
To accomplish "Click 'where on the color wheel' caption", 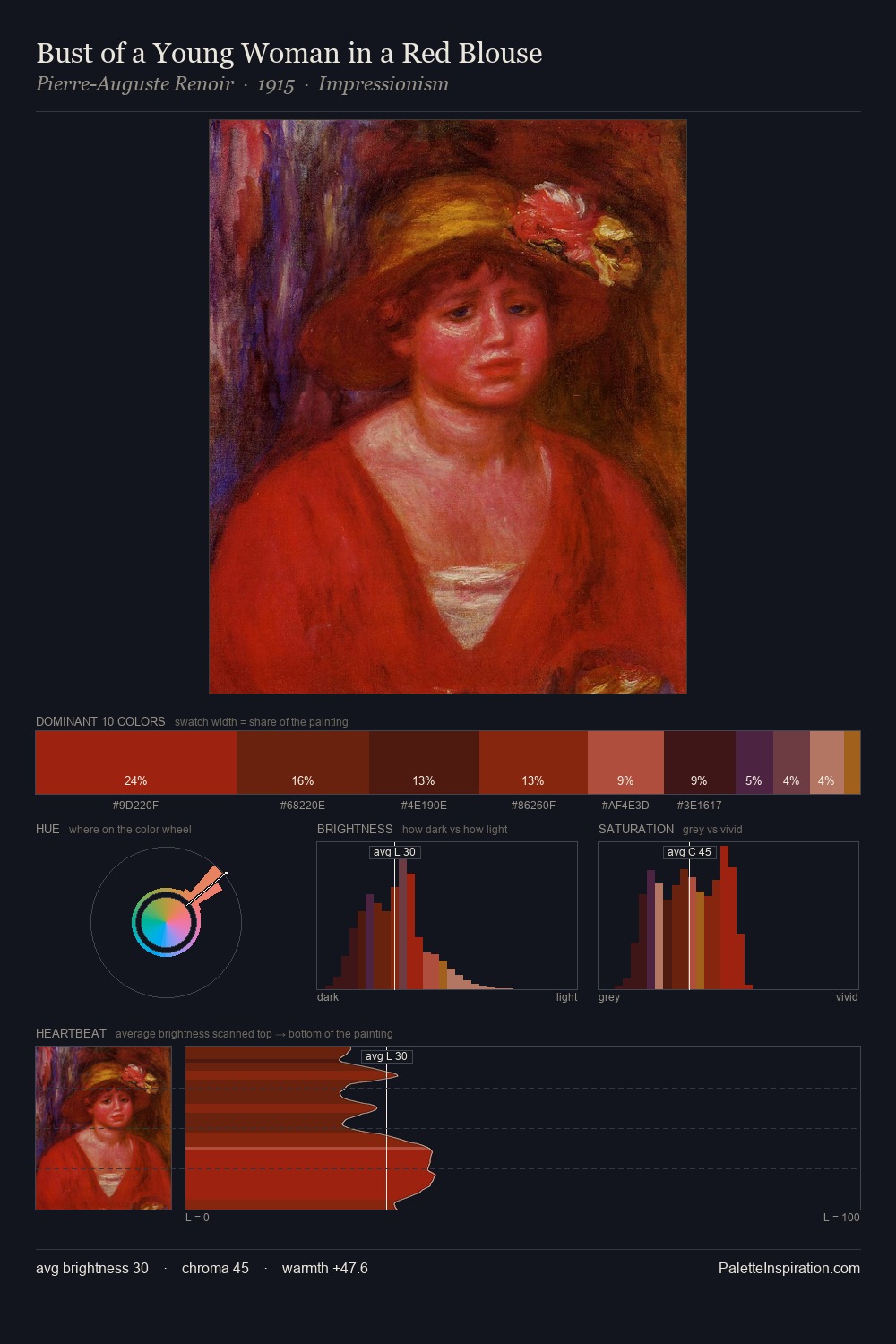I will click(x=130, y=829).
